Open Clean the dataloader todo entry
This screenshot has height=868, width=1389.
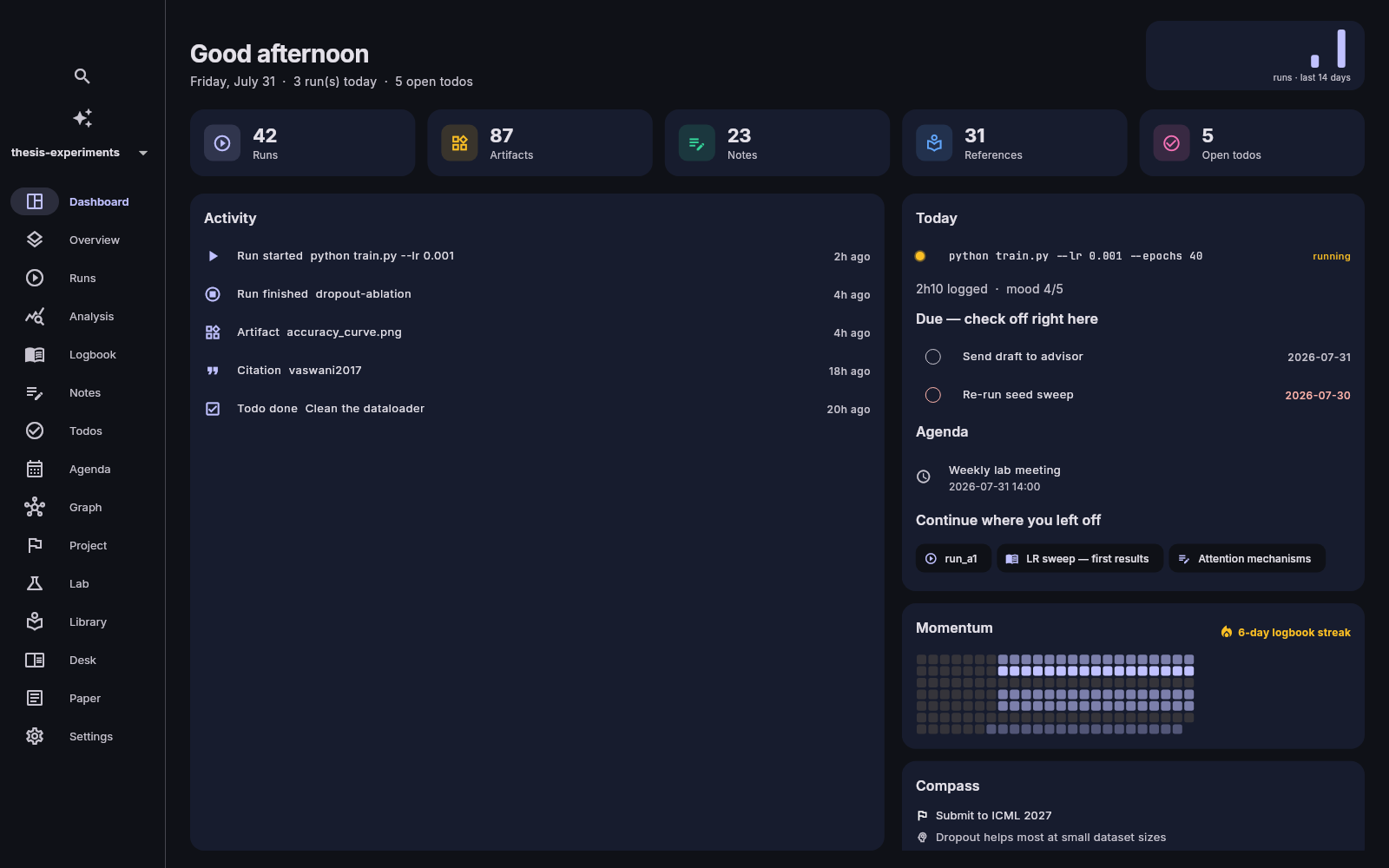537,409
